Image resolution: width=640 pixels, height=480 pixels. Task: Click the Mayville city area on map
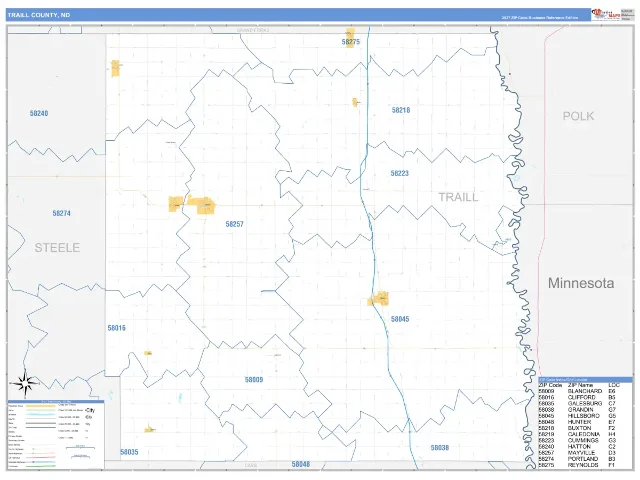202,205
